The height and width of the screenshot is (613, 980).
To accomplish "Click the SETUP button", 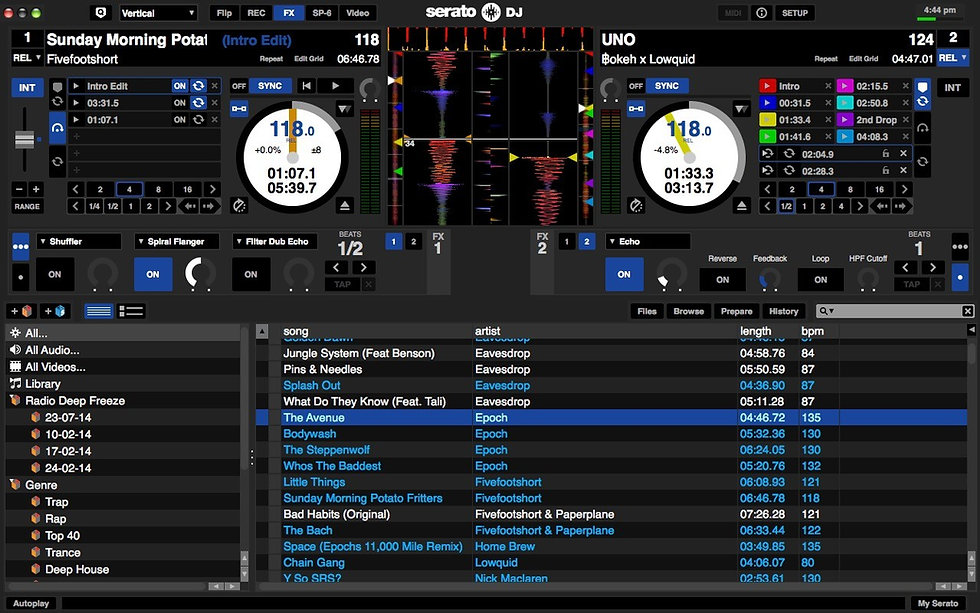I will (794, 12).
